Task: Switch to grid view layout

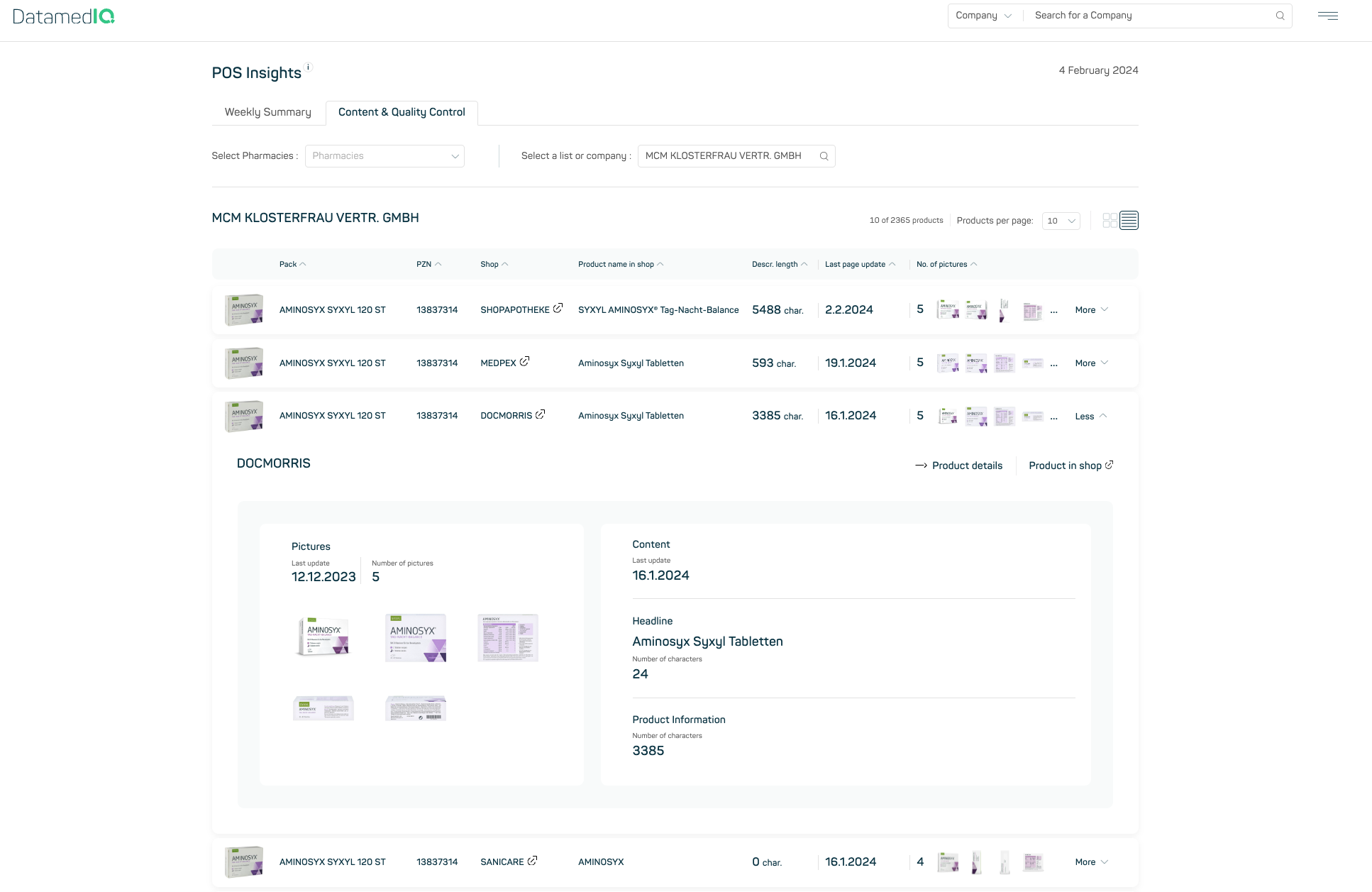Action: pos(1110,221)
